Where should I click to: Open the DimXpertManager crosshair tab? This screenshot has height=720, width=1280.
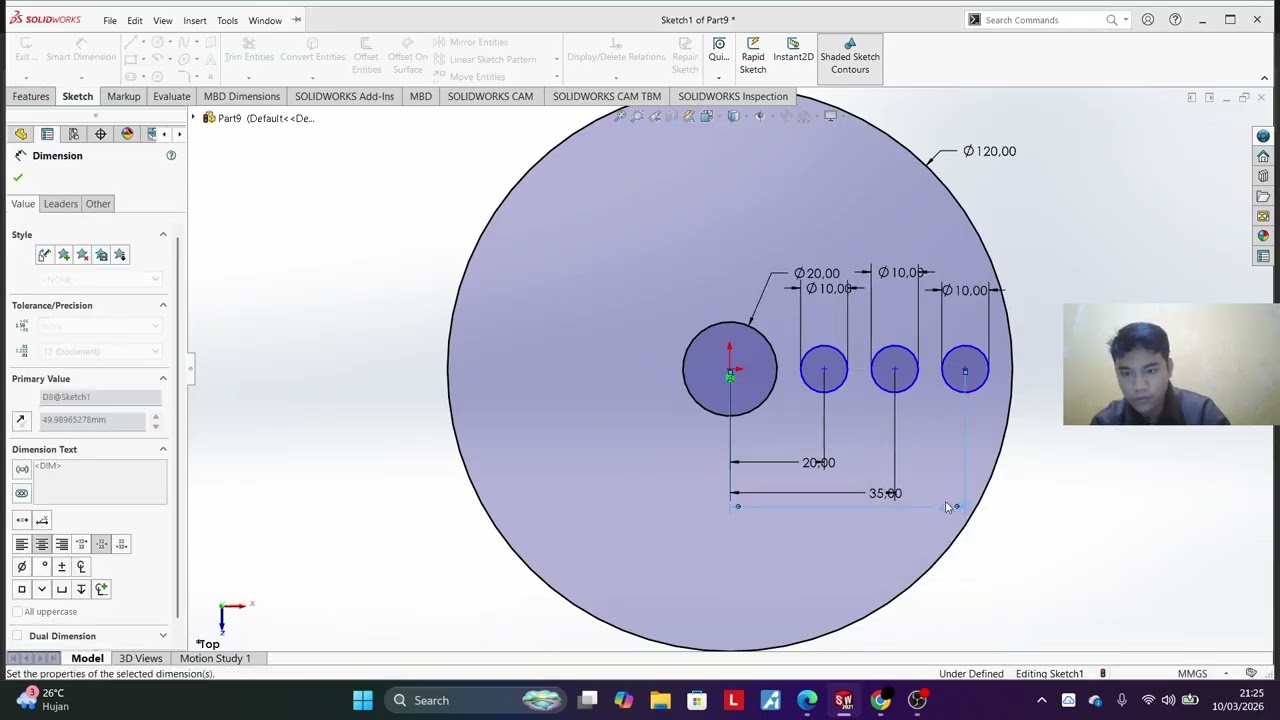100,134
